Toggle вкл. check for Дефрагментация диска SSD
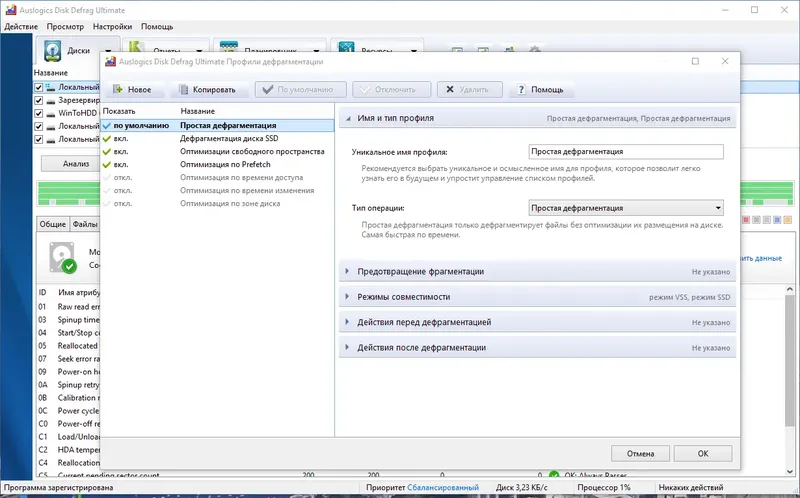This screenshot has height=498, width=800. 107,139
